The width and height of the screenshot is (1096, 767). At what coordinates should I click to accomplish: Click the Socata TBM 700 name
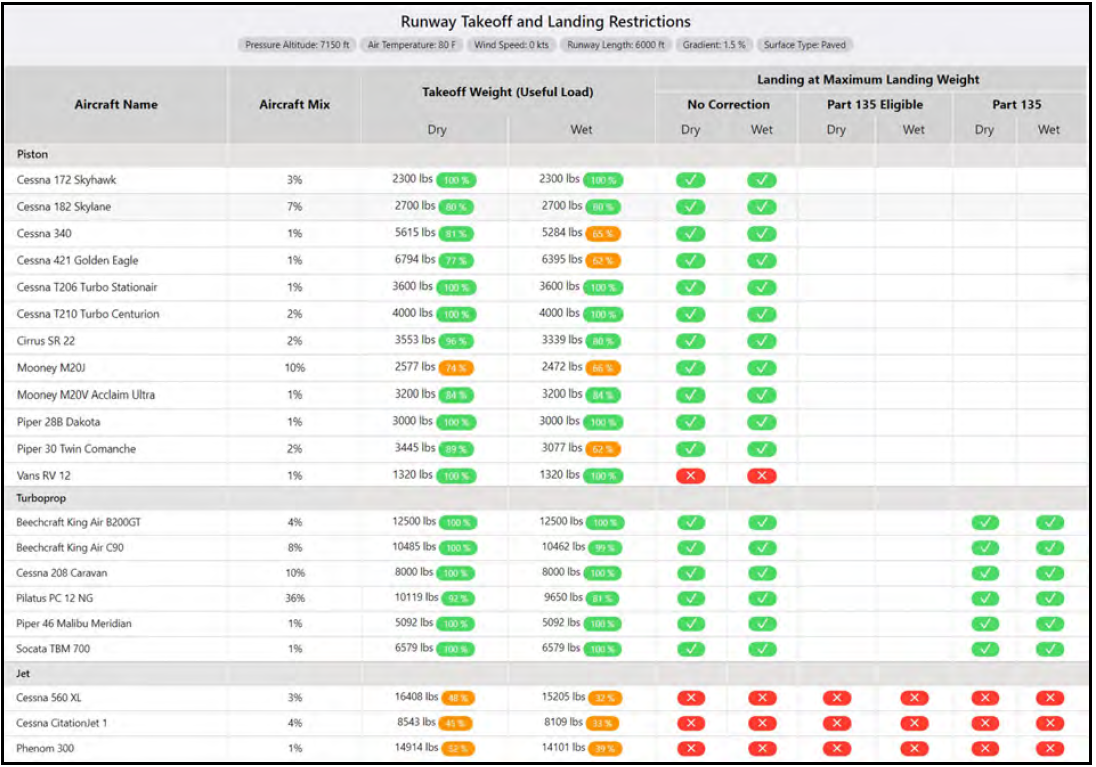53,649
